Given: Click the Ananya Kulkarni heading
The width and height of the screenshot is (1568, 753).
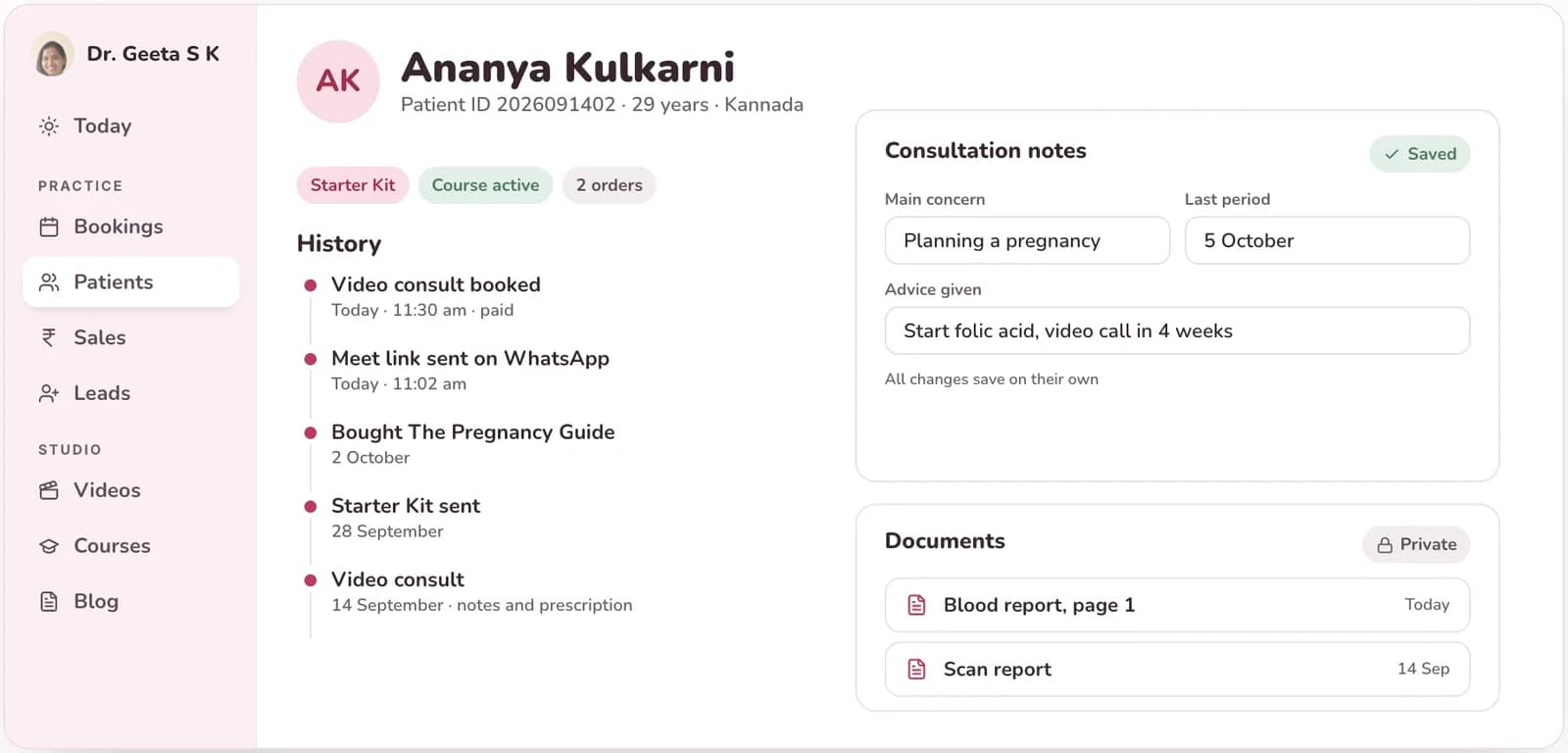Looking at the screenshot, I should pyautogui.click(x=567, y=67).
